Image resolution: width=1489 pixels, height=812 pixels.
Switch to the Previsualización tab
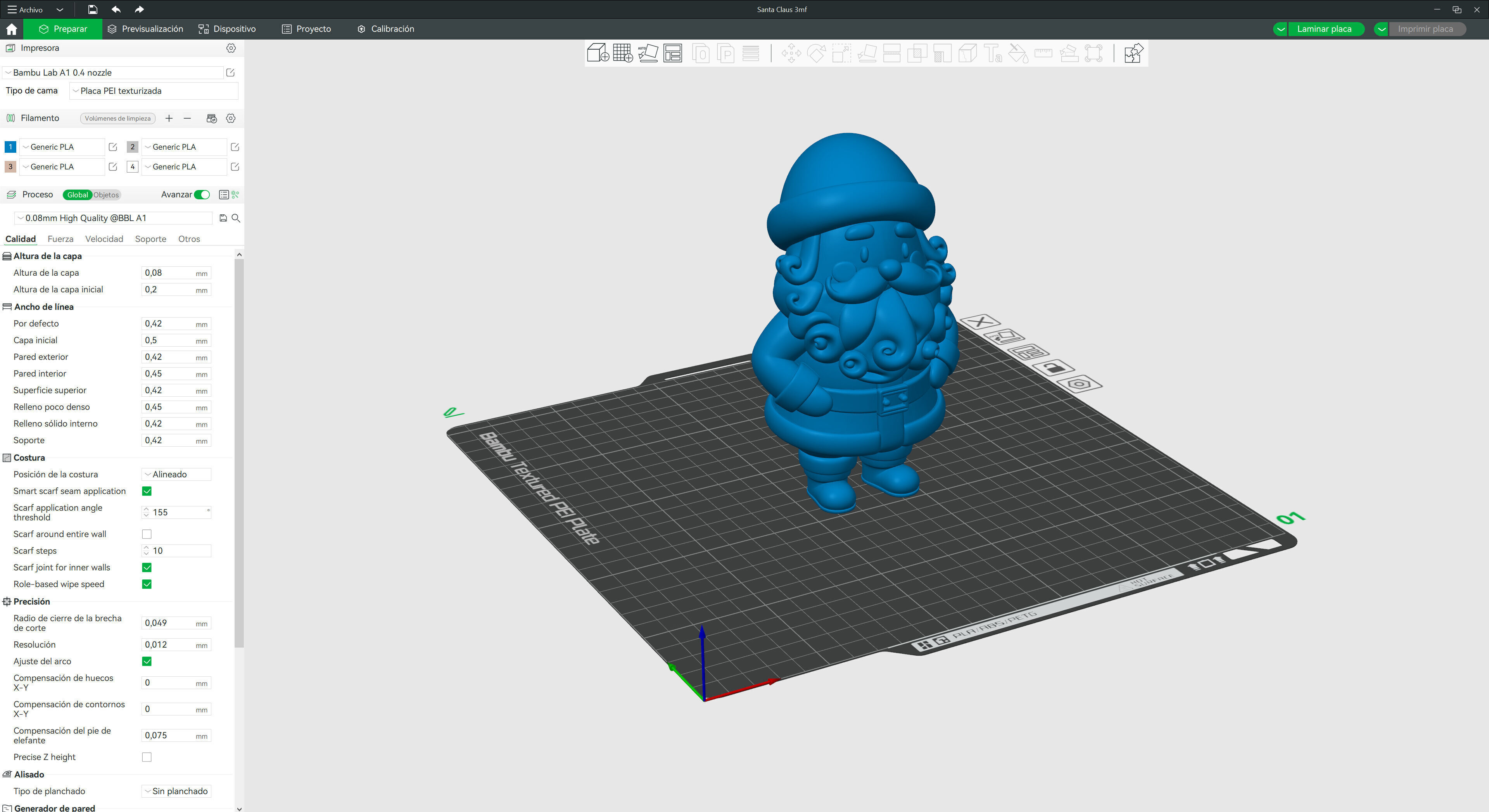pyautogui.click(x=146, y=29)
